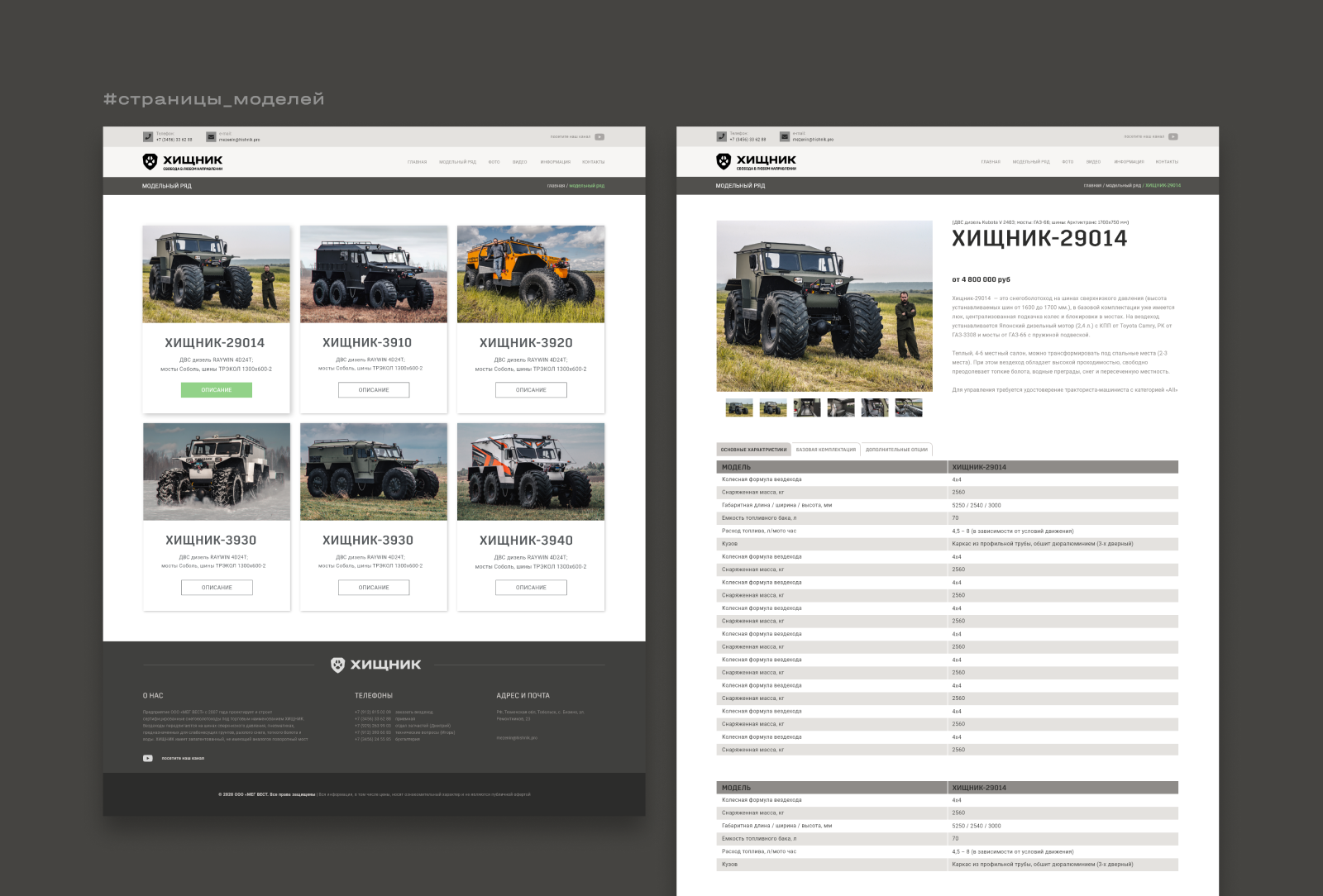
Task: Click the YouTube icon in the dark footer
Action: tap(148, 758)
